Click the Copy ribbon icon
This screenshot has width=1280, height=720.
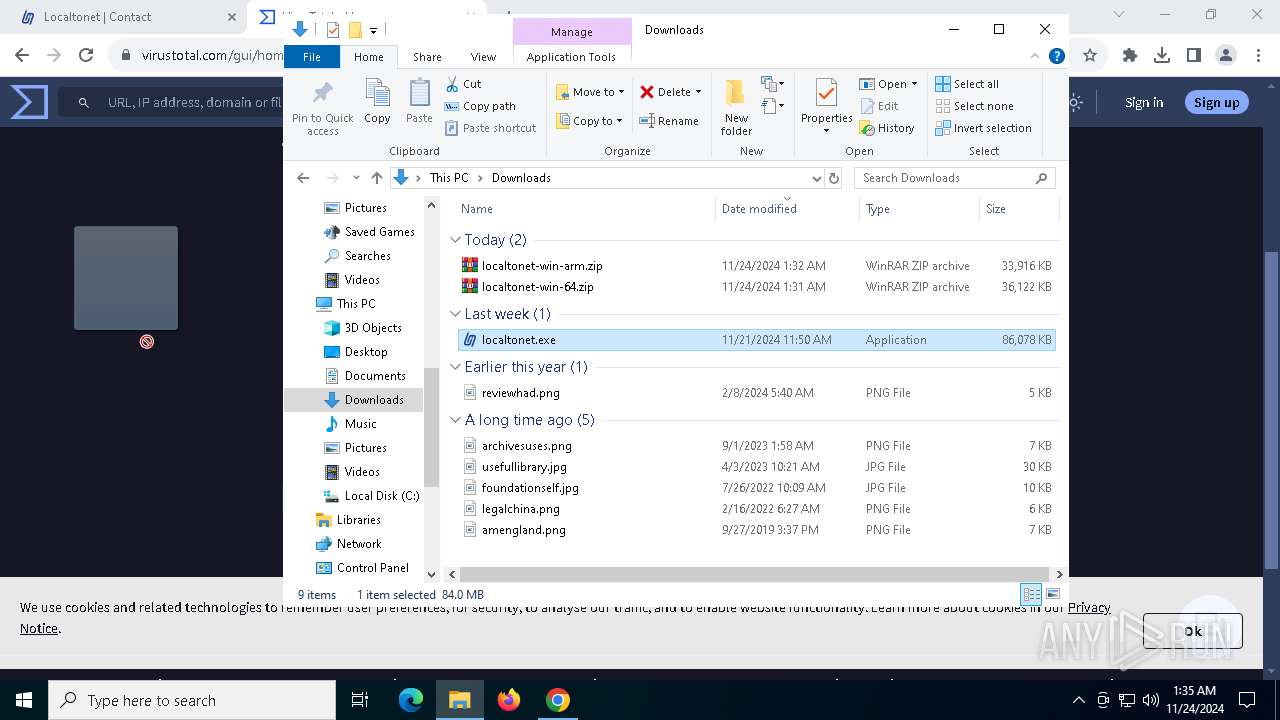click(377, 102)
